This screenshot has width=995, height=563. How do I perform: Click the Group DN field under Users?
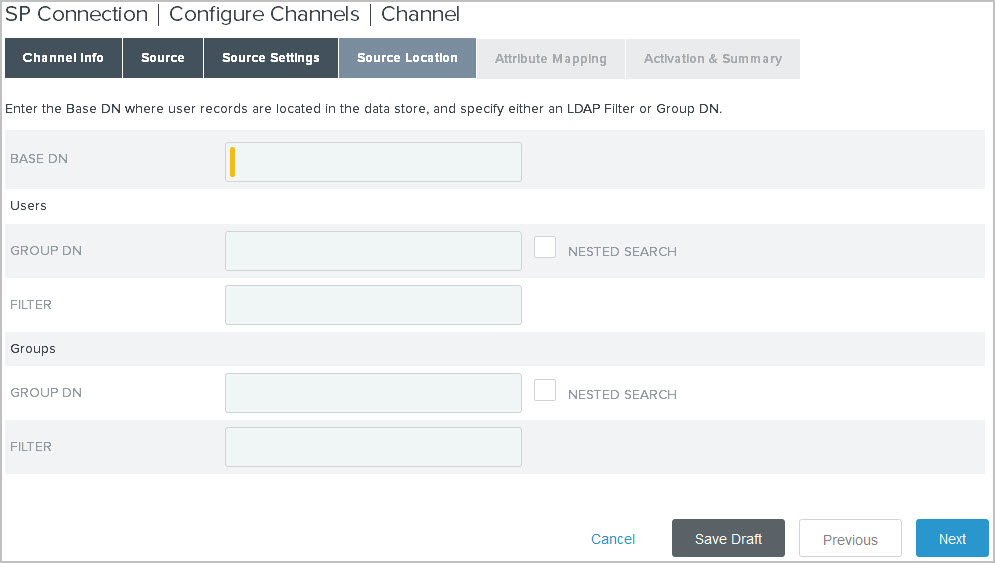(373, 251)
